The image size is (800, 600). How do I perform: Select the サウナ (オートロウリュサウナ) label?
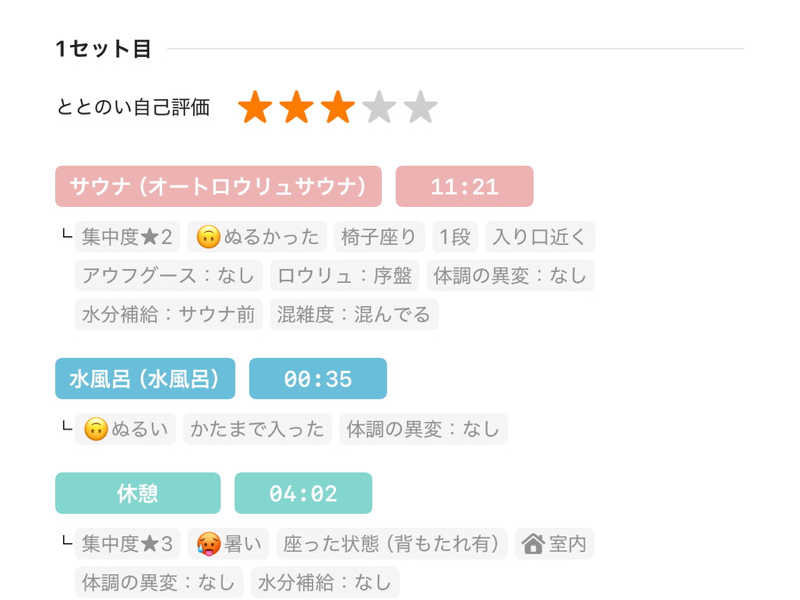[x=218, y=187]
